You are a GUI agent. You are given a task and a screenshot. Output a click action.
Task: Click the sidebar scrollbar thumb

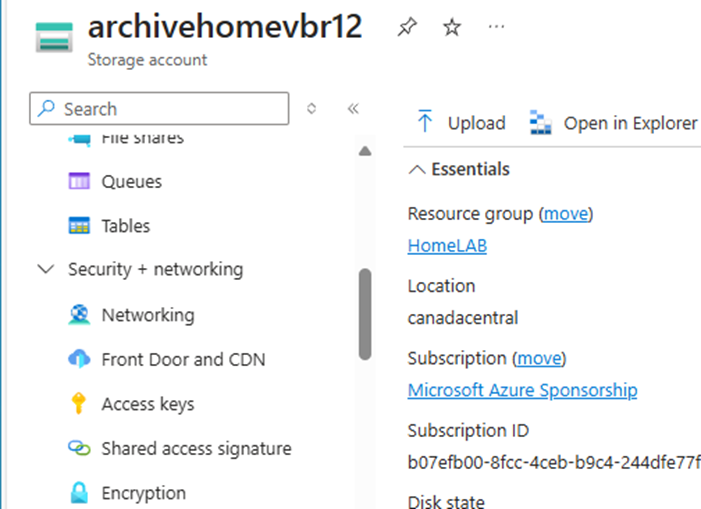pos(365,314)
